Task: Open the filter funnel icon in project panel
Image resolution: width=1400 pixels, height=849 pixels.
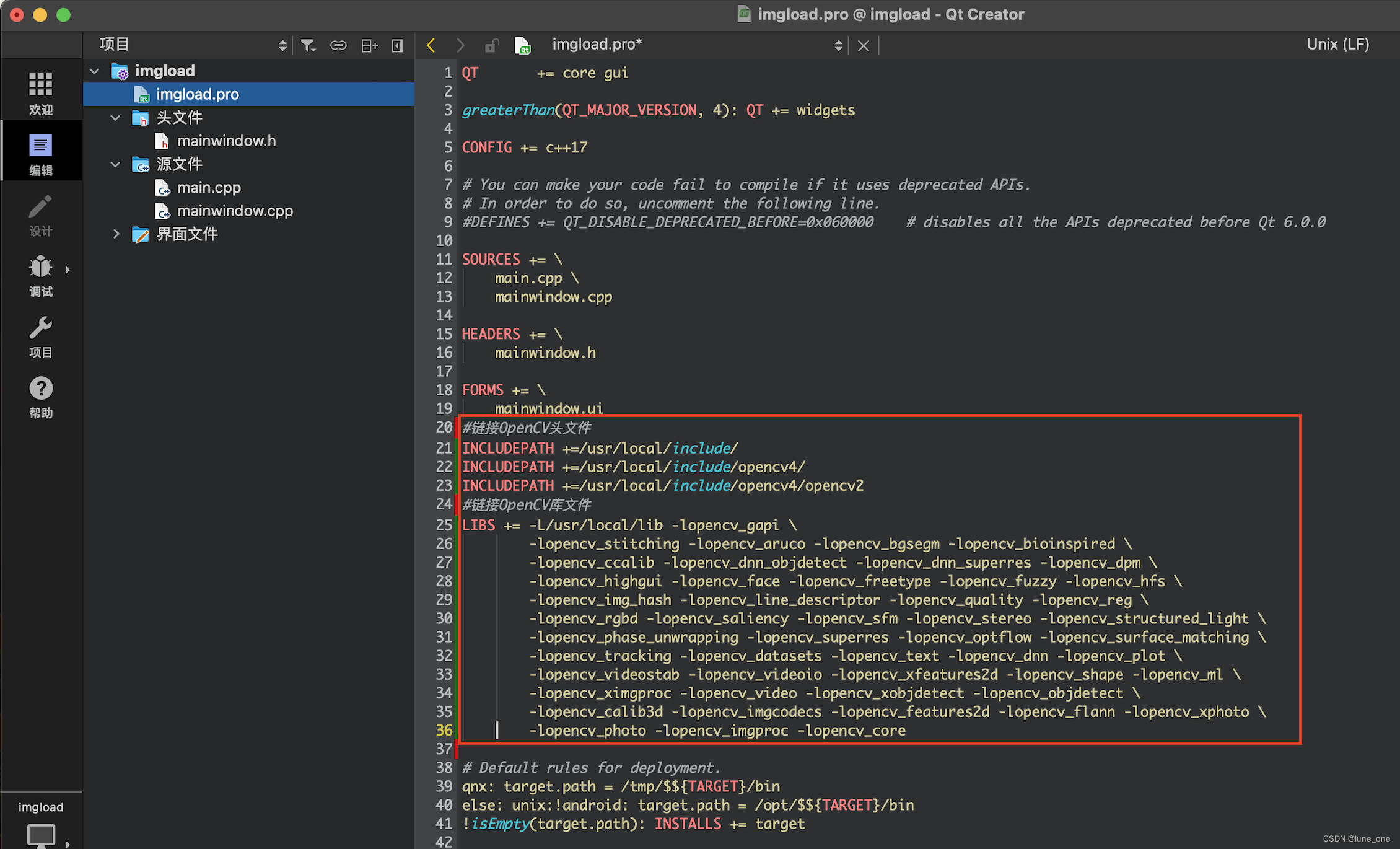Action: pos(308,45)
